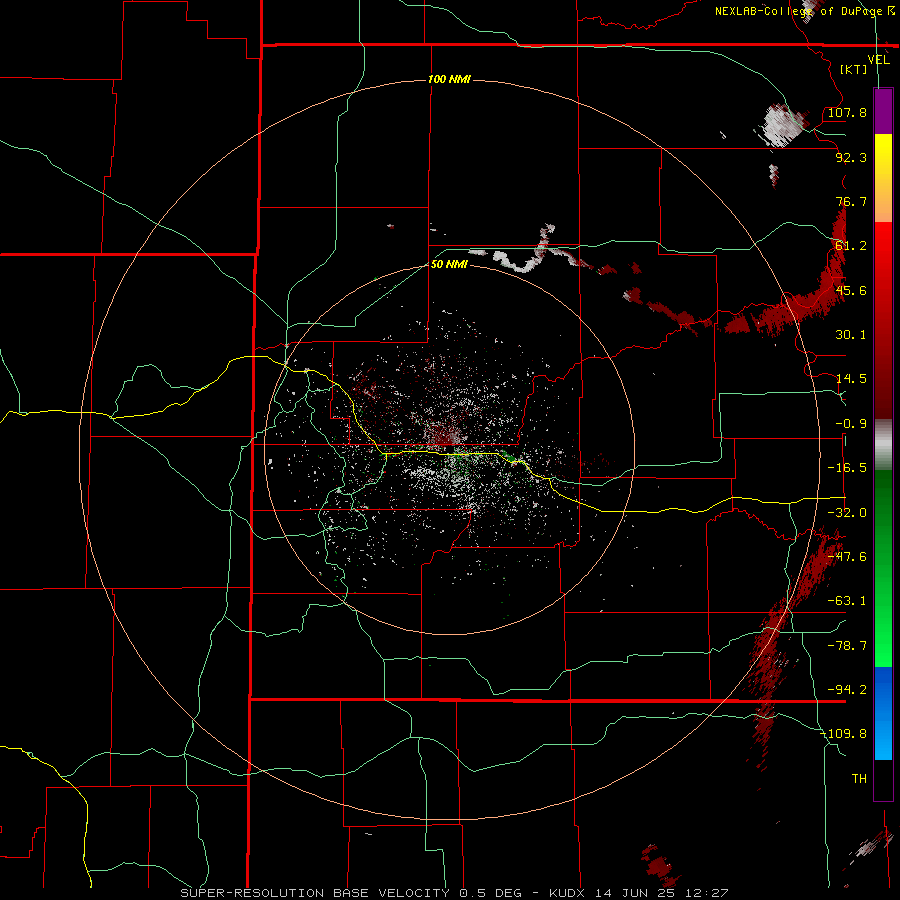This screenshot has height=900, width=900.
Task: Click the 100 NMI range ring label
Action: click(449, 79)
